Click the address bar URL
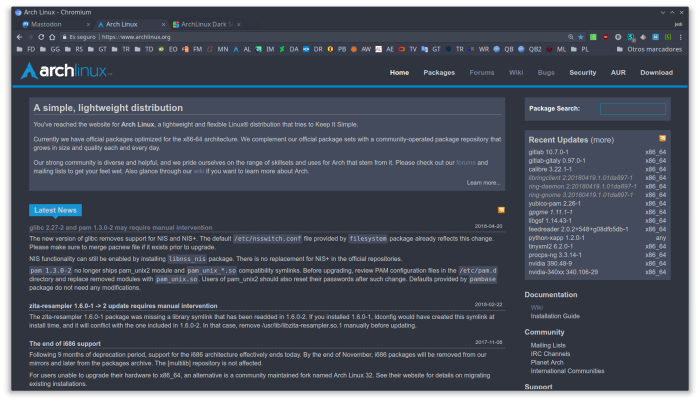 coord(136,37)
